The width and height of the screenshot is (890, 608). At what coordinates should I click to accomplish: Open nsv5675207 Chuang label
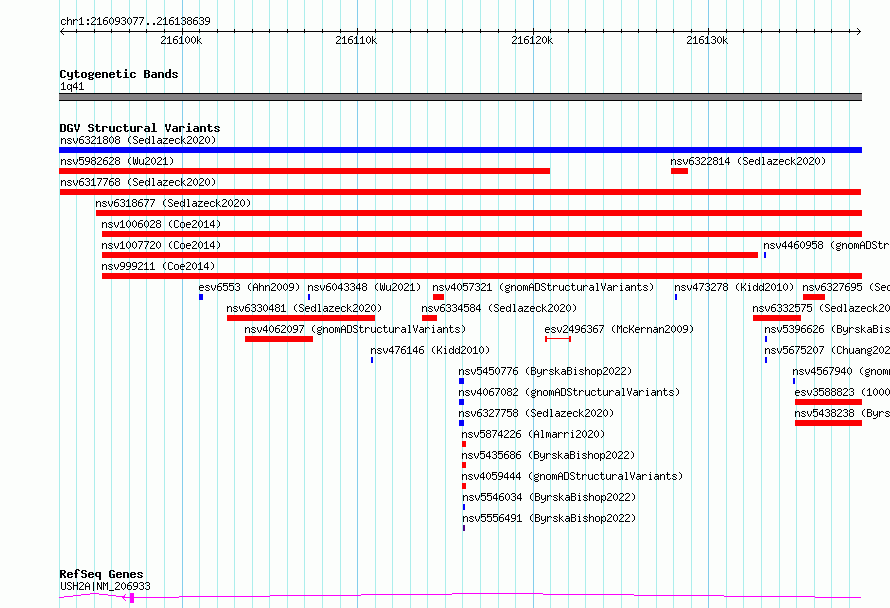pos(827,350)
